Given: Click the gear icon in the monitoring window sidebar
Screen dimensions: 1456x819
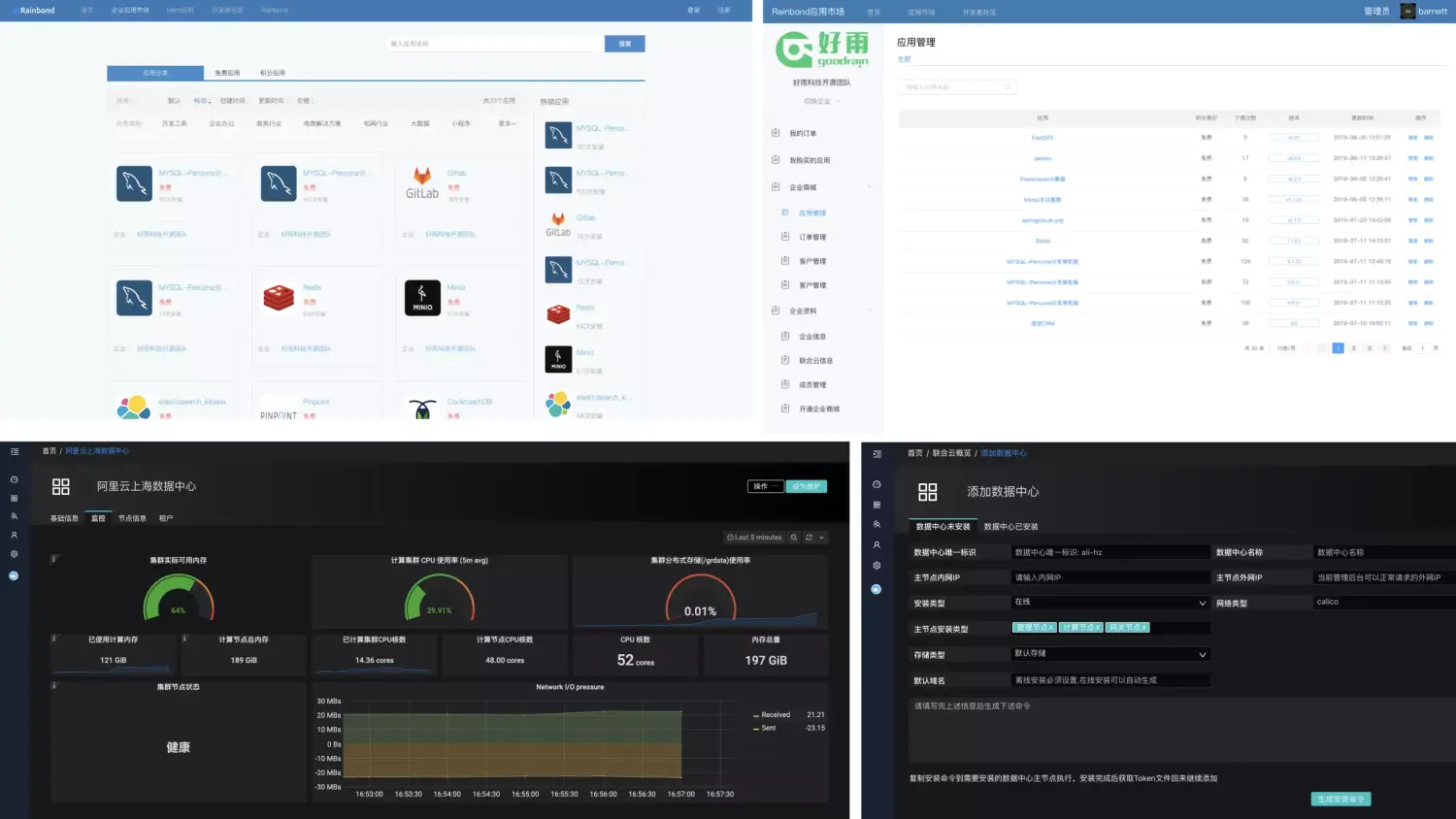Looking at the screenshot, I should click(x=14, y=554).
